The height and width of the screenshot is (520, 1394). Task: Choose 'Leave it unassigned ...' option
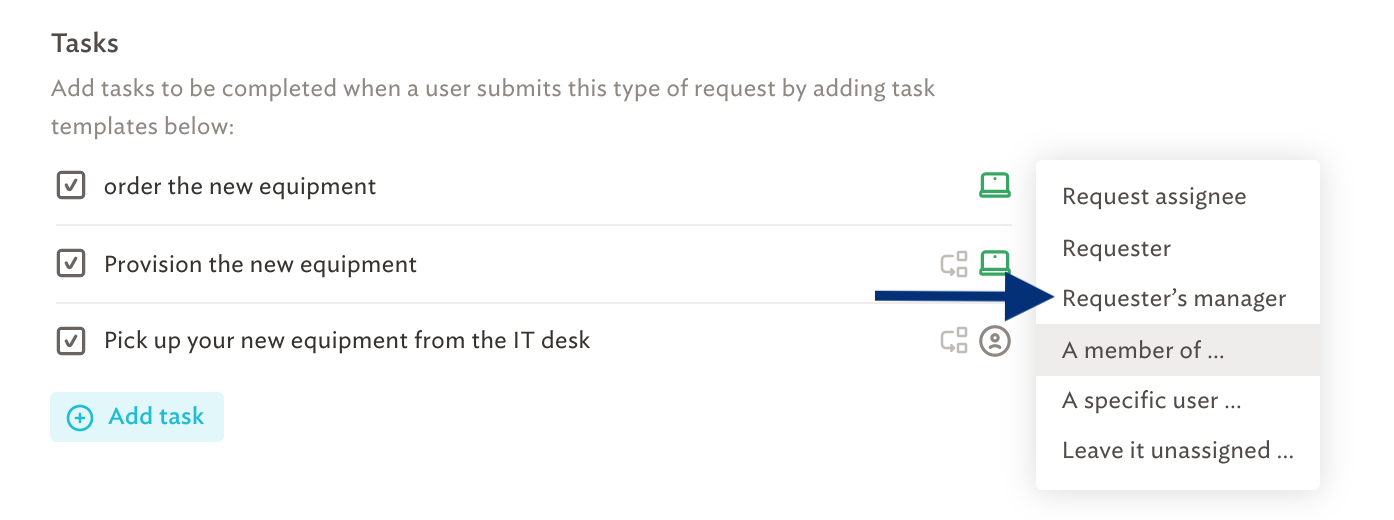pos(1178,451)
